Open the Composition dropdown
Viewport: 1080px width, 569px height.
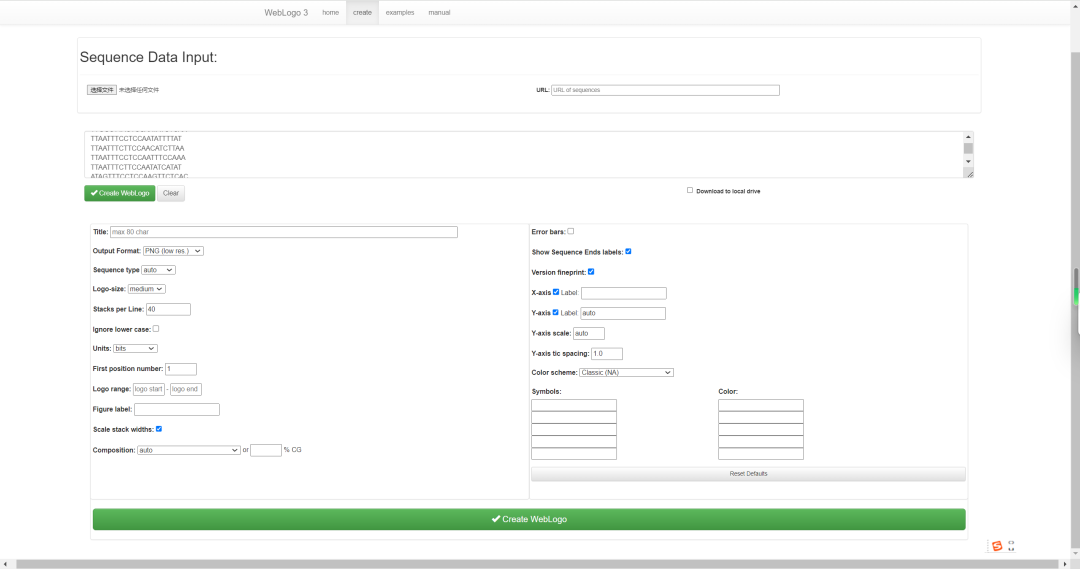pos(188,450)
